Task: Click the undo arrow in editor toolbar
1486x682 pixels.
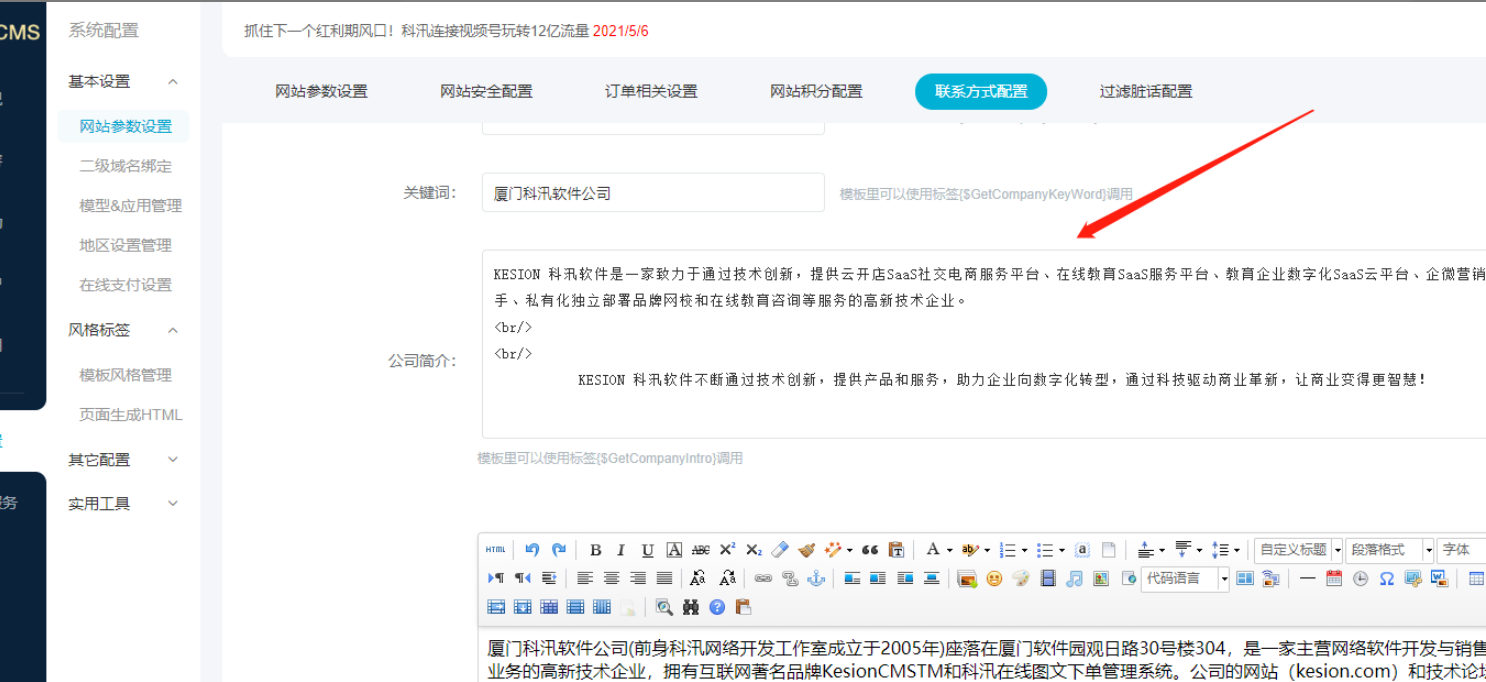Action: click(532, 550)
